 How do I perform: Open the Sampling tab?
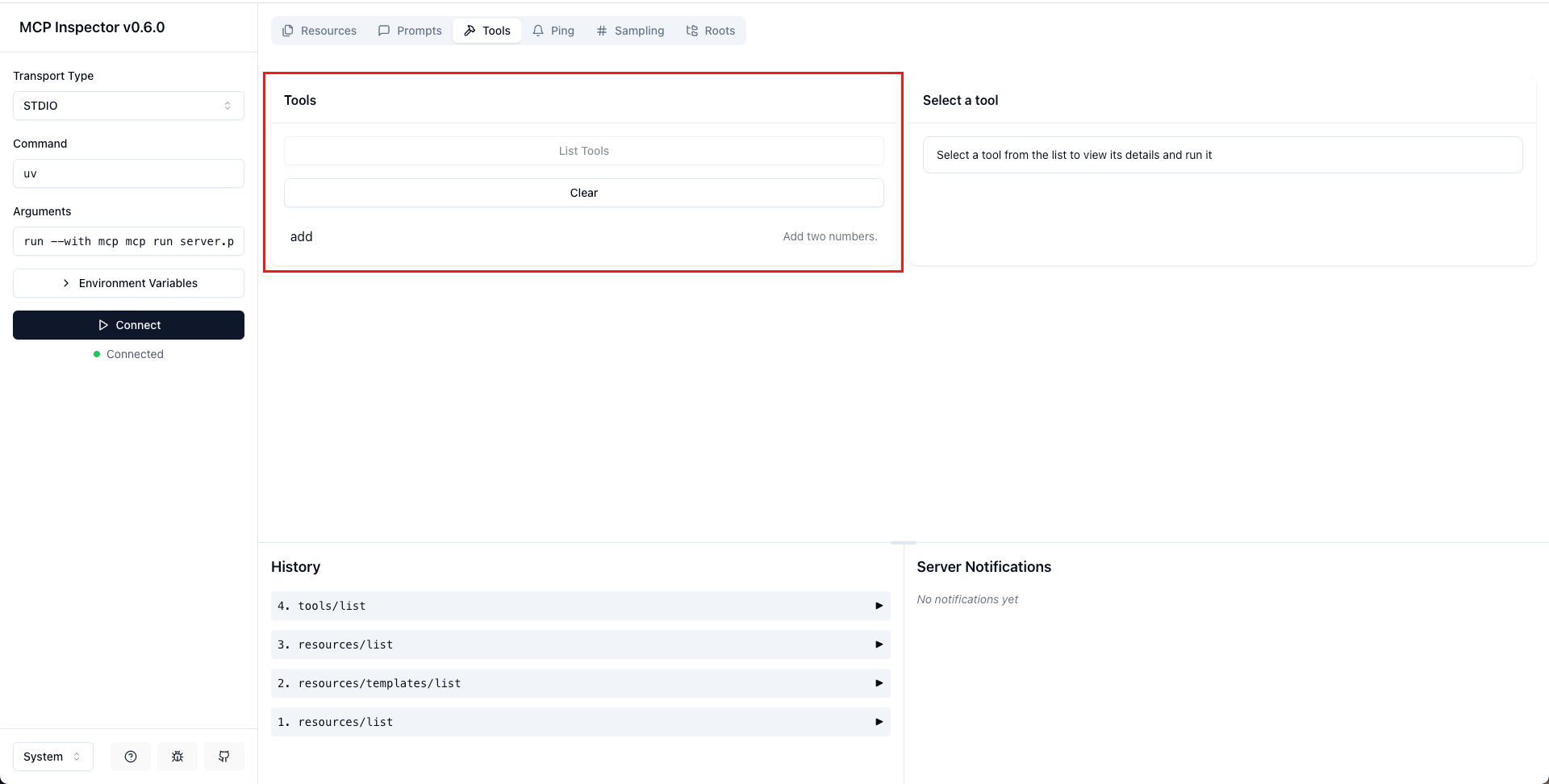tap(630, 31)
